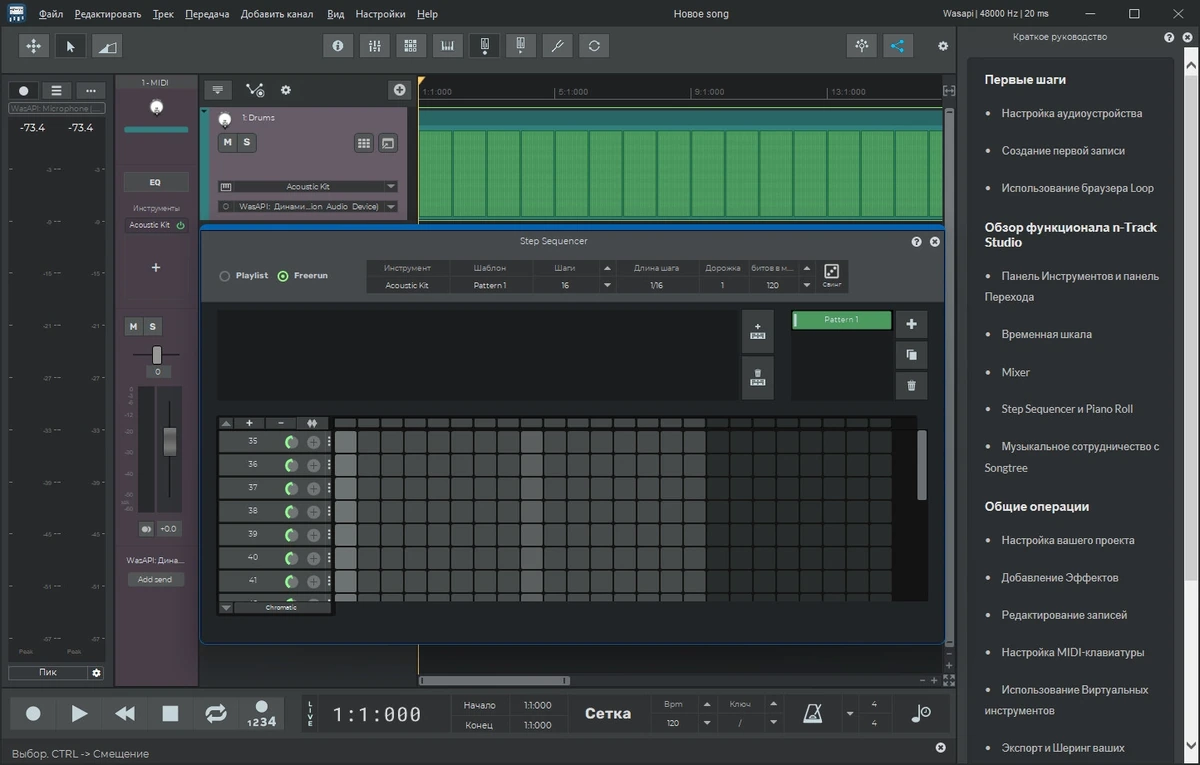Delete pattern from the playlist sequence
Viewport: 1200px width, 765px height.
(757, 377)
